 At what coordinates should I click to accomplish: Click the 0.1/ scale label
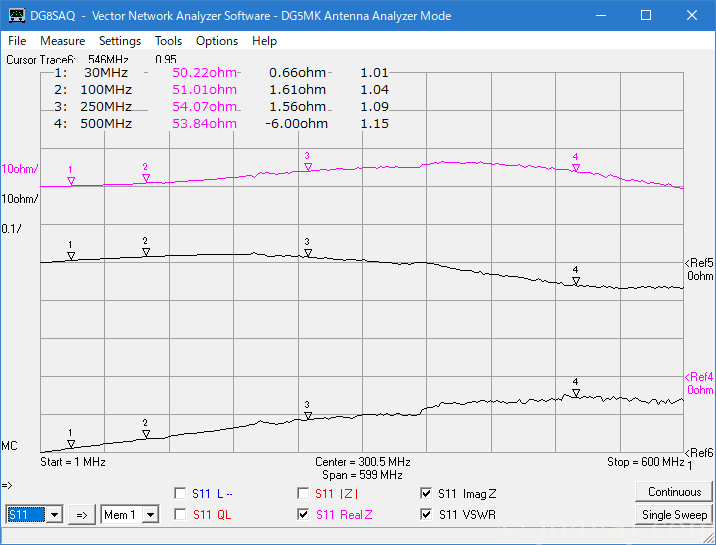11,229
